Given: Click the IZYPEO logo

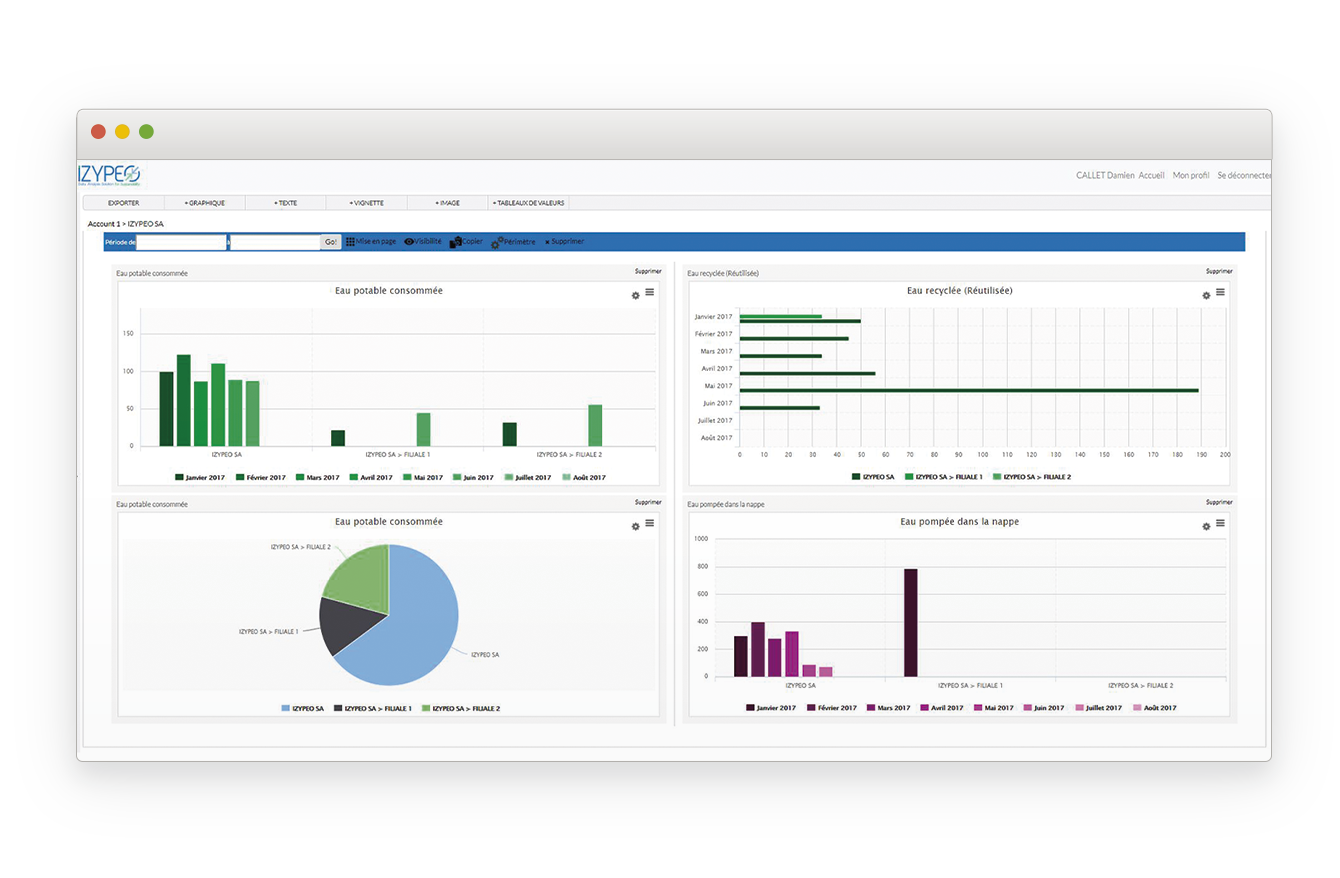Looking at the screenshot, I should [x=110, y=176].
